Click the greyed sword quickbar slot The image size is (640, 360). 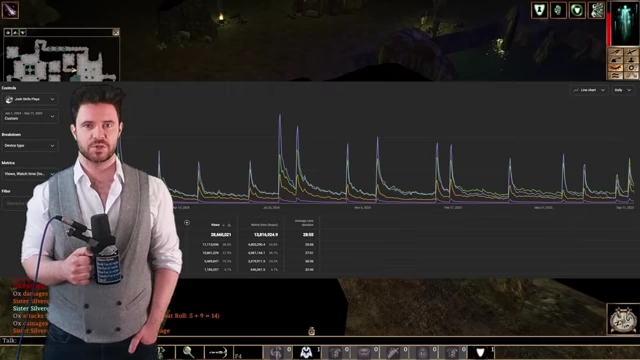393,352
